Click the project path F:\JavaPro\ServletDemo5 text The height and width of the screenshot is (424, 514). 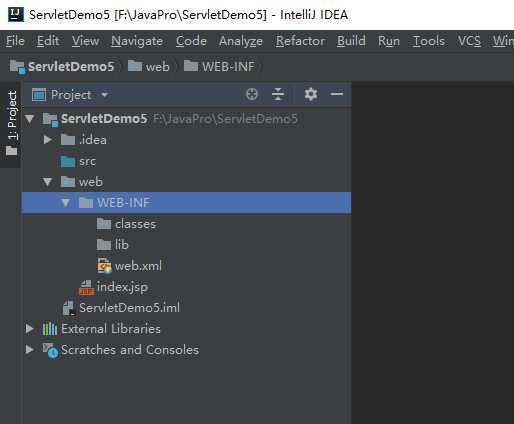[x=225, y=119]
